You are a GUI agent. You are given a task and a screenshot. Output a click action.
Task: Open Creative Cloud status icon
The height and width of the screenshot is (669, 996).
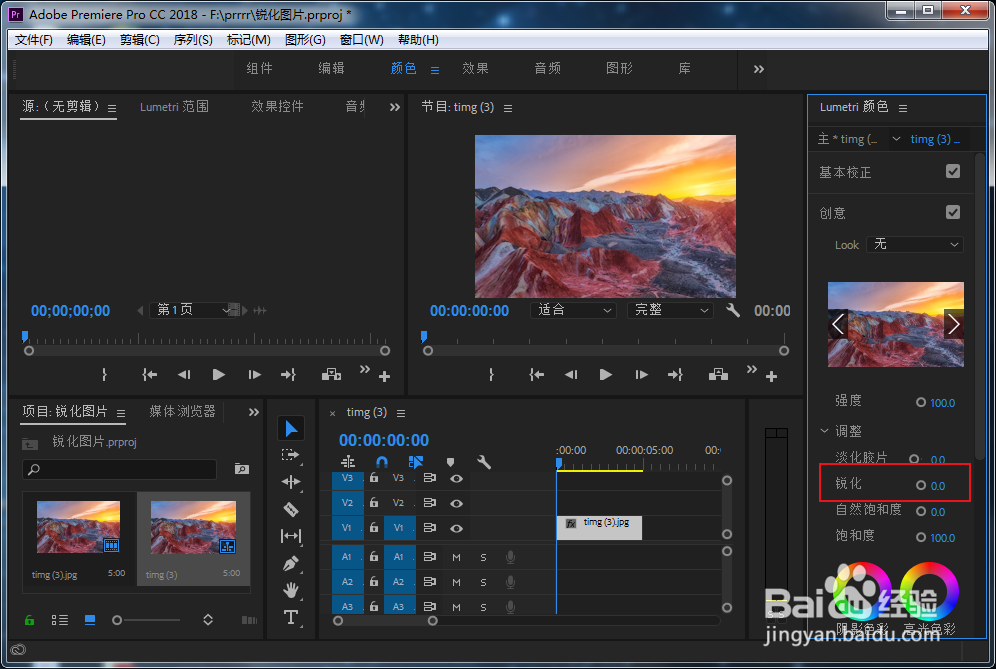tap(18, 649)
